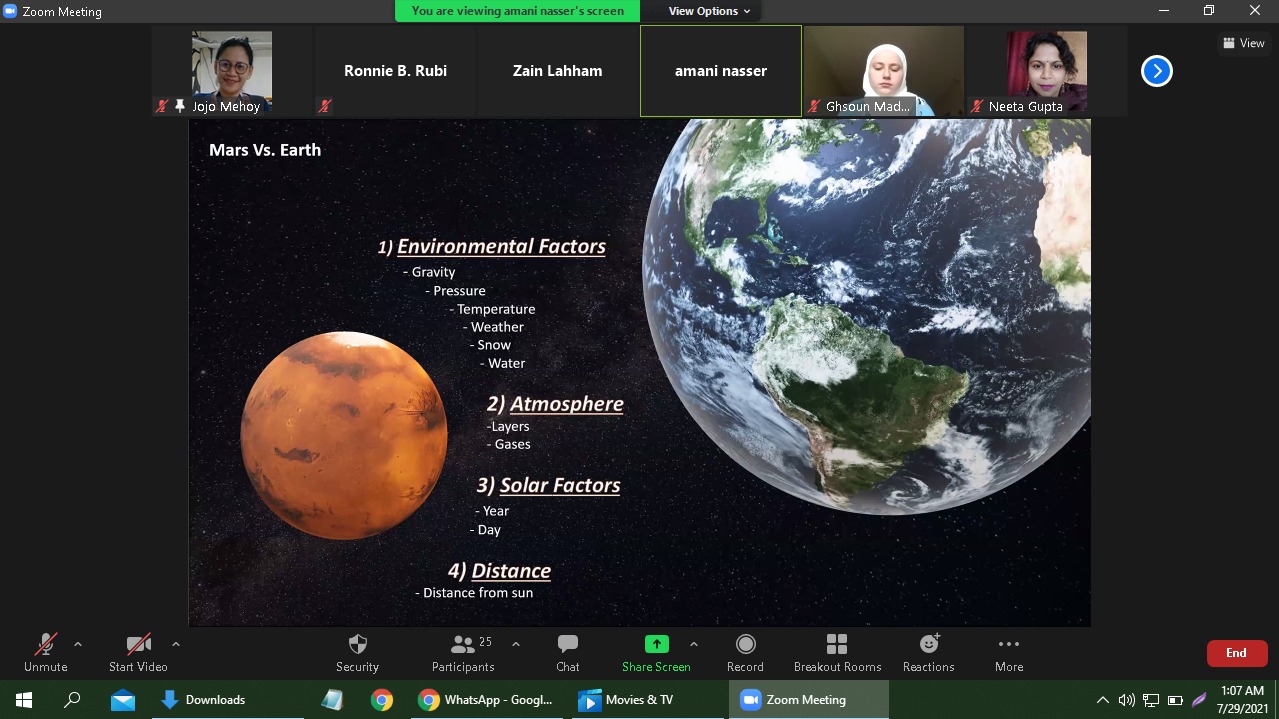Open the notepad-like taskbar app icon
The width and height of the screenshot is (1279, 719).
point(332,700)
